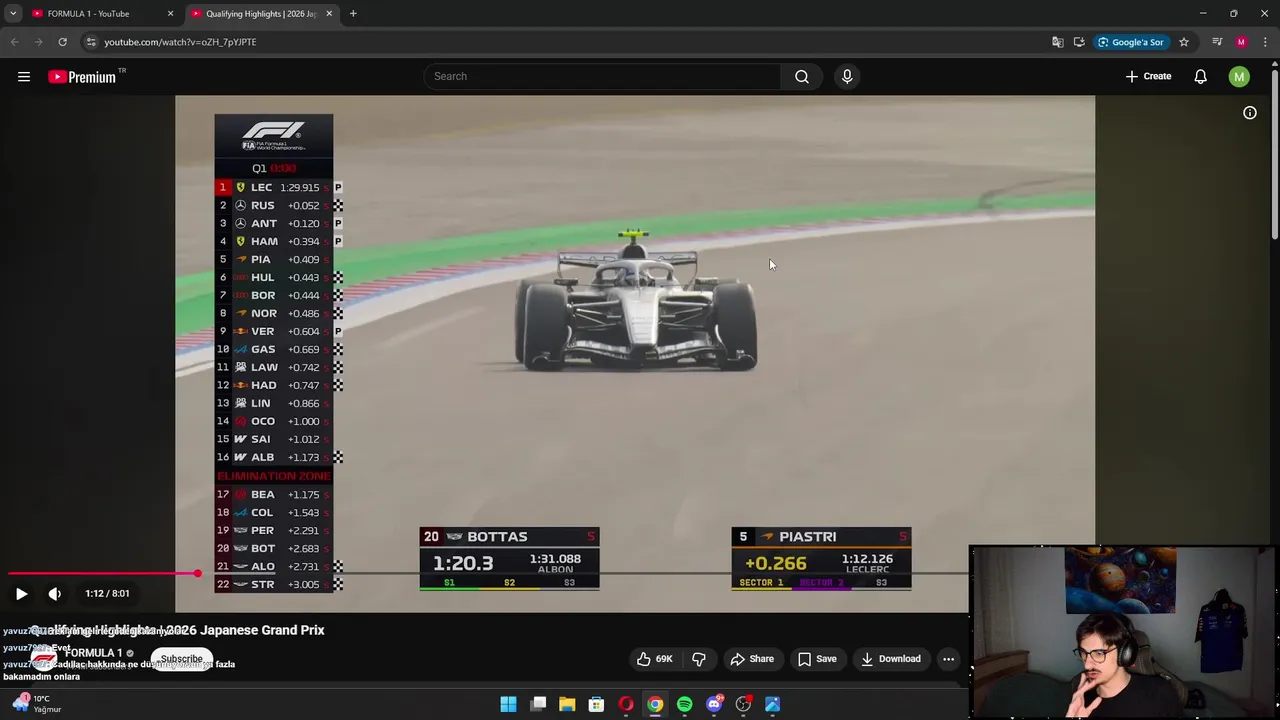Launch File Explorer from taskbar

pyautogui.click(x=567, y=704)
